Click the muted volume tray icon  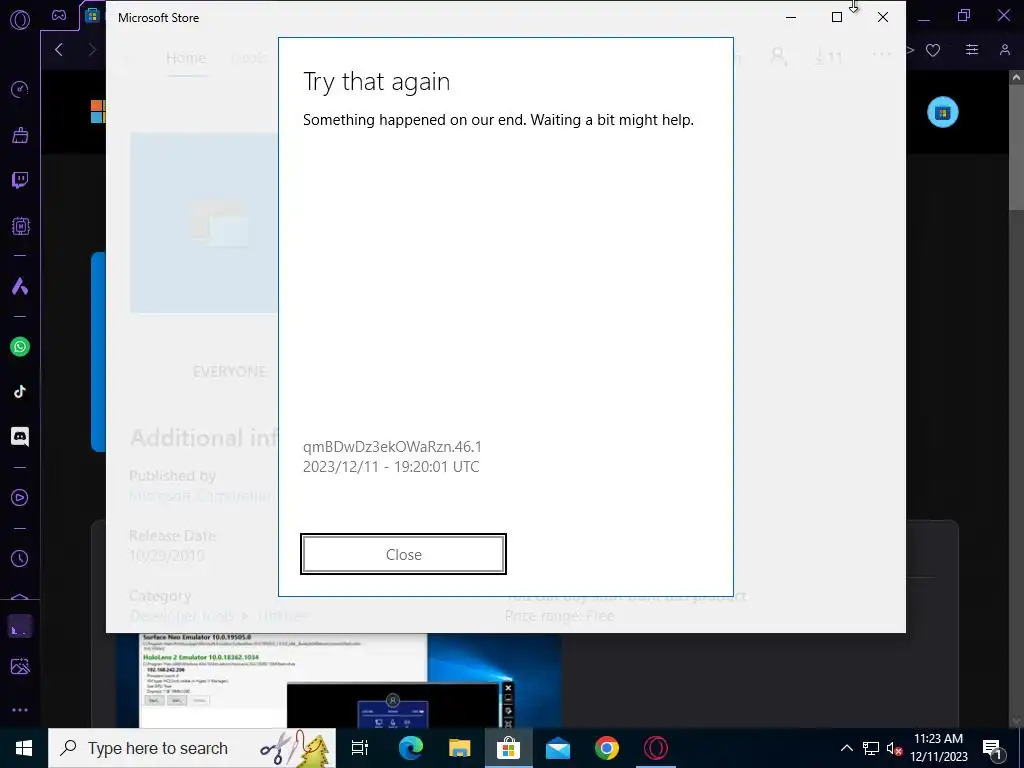[894, 748]
